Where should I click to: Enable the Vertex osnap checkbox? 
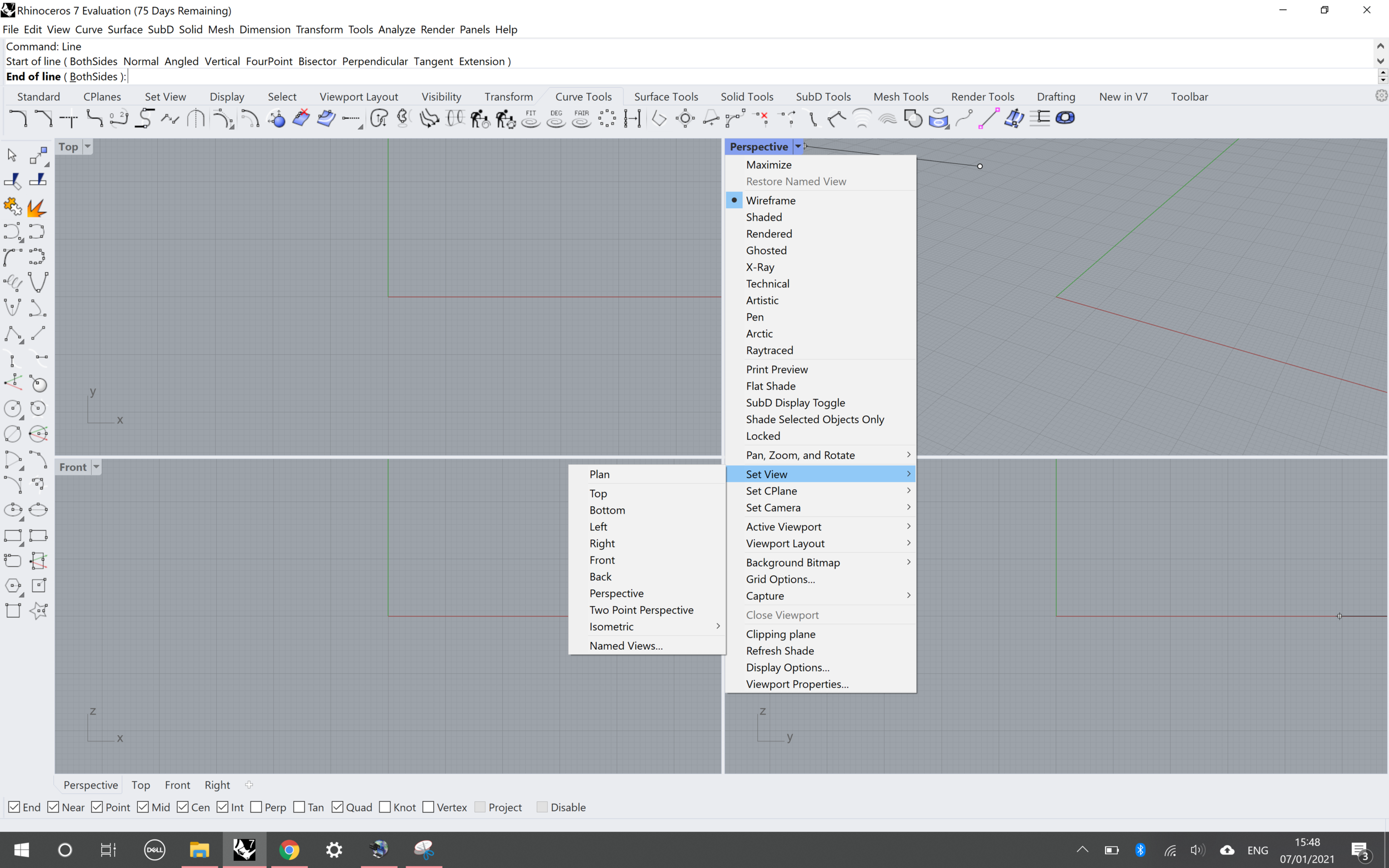tap(428, 807)
